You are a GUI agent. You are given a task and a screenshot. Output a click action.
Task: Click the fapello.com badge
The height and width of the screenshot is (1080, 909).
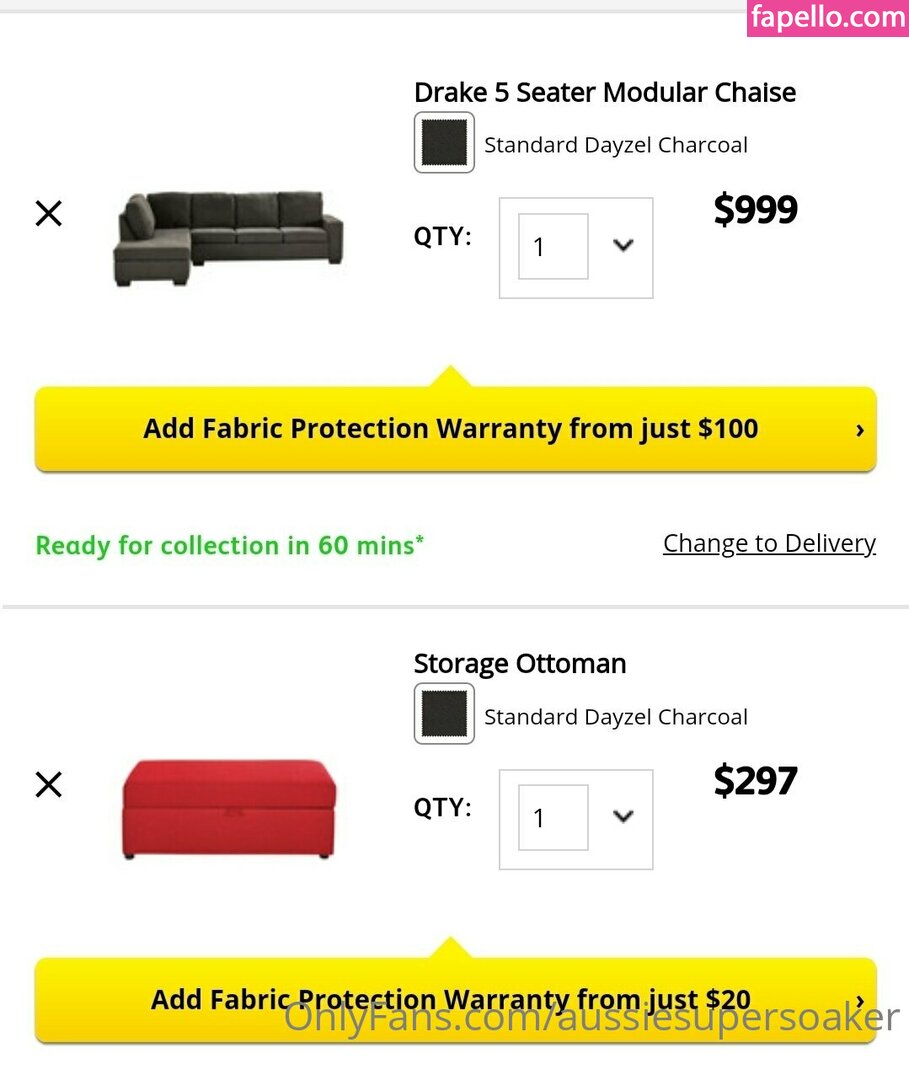coord(828,17)
